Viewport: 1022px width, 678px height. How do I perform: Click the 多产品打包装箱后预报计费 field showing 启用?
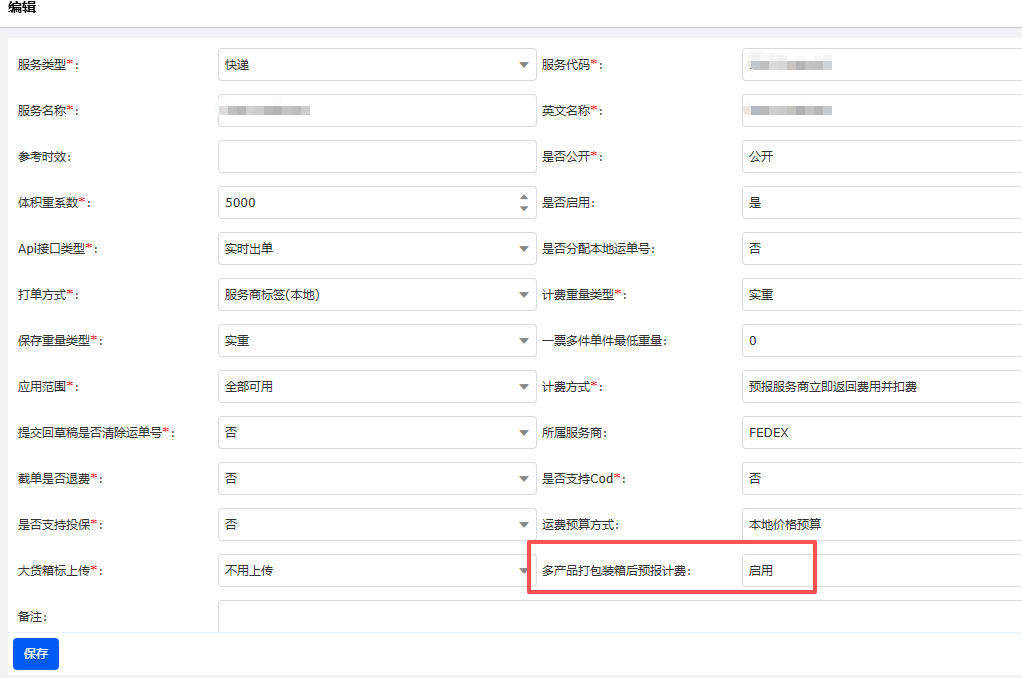pyautogui.click(x=780, y=571)
